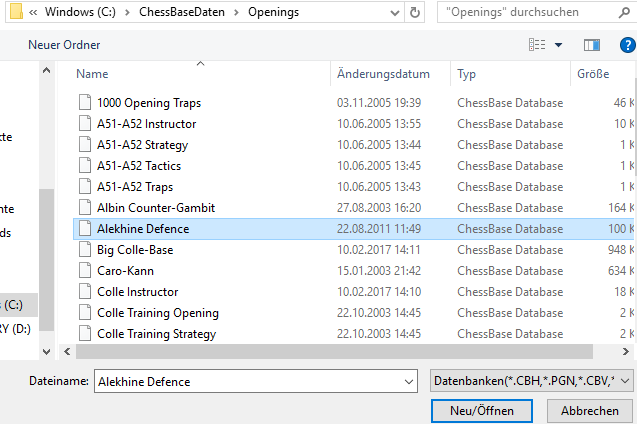The width and height of the screenshot is (637, 424).
Task: Select the Colle Training Opening file icon
Action: pos(85,313)
